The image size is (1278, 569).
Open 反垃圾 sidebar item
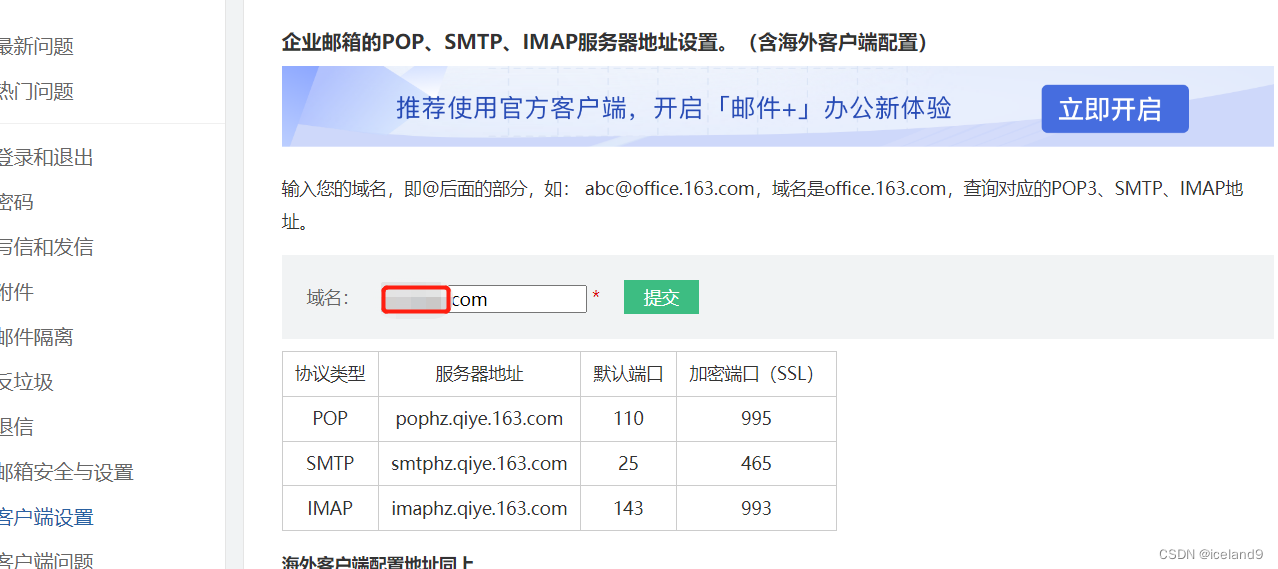click(26, 382)
